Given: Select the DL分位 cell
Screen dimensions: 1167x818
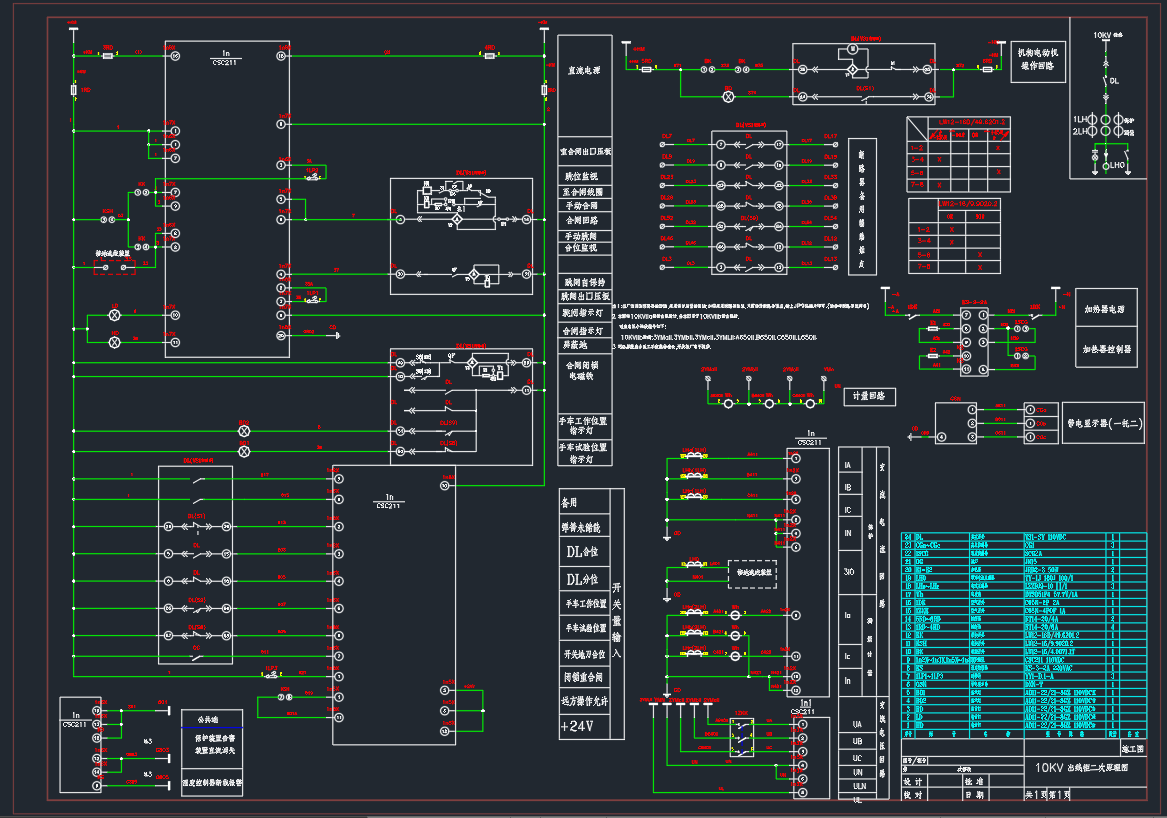Looking at the screenshot, I should point(584,579).
